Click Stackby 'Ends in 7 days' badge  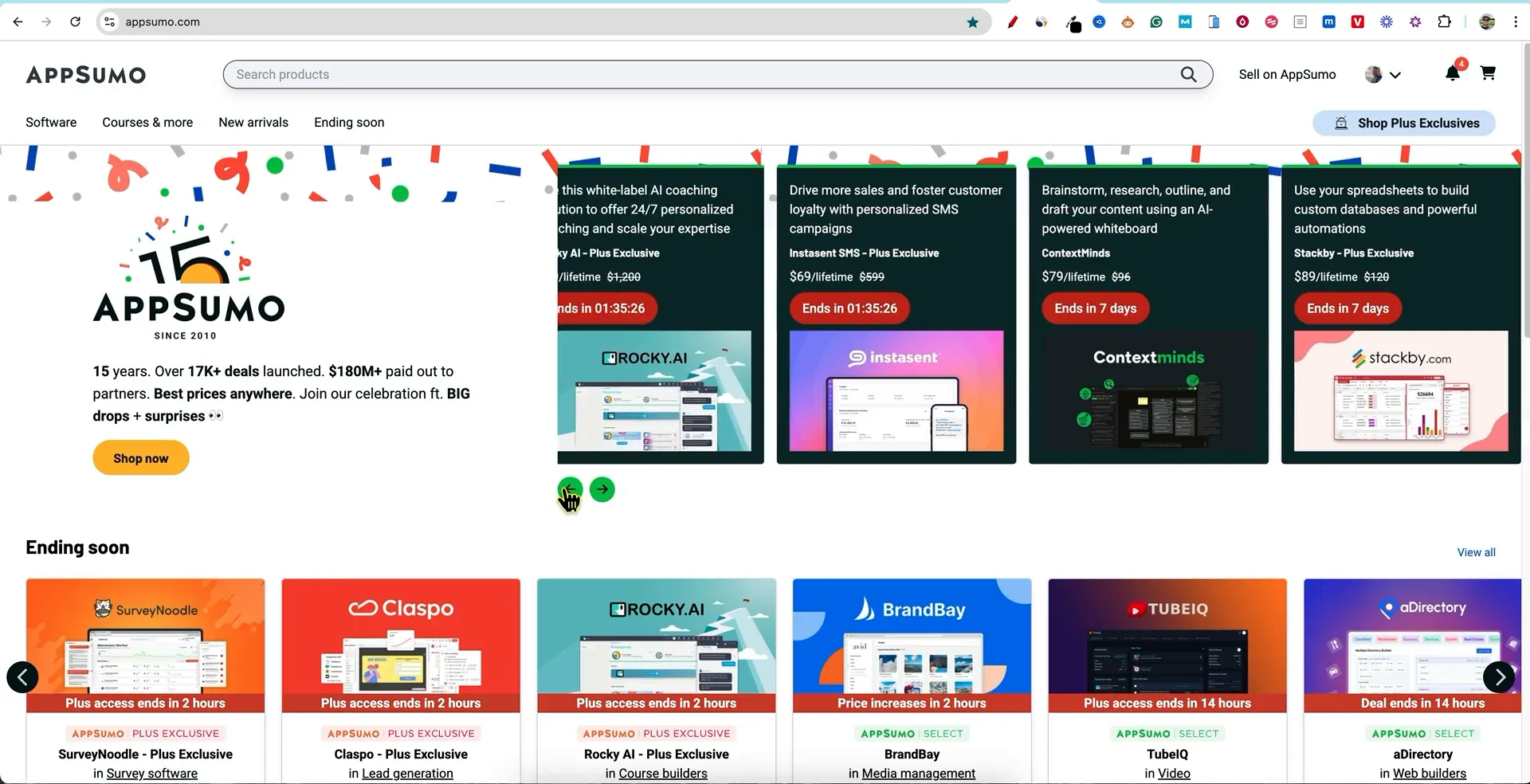(x=1348, y=308)
